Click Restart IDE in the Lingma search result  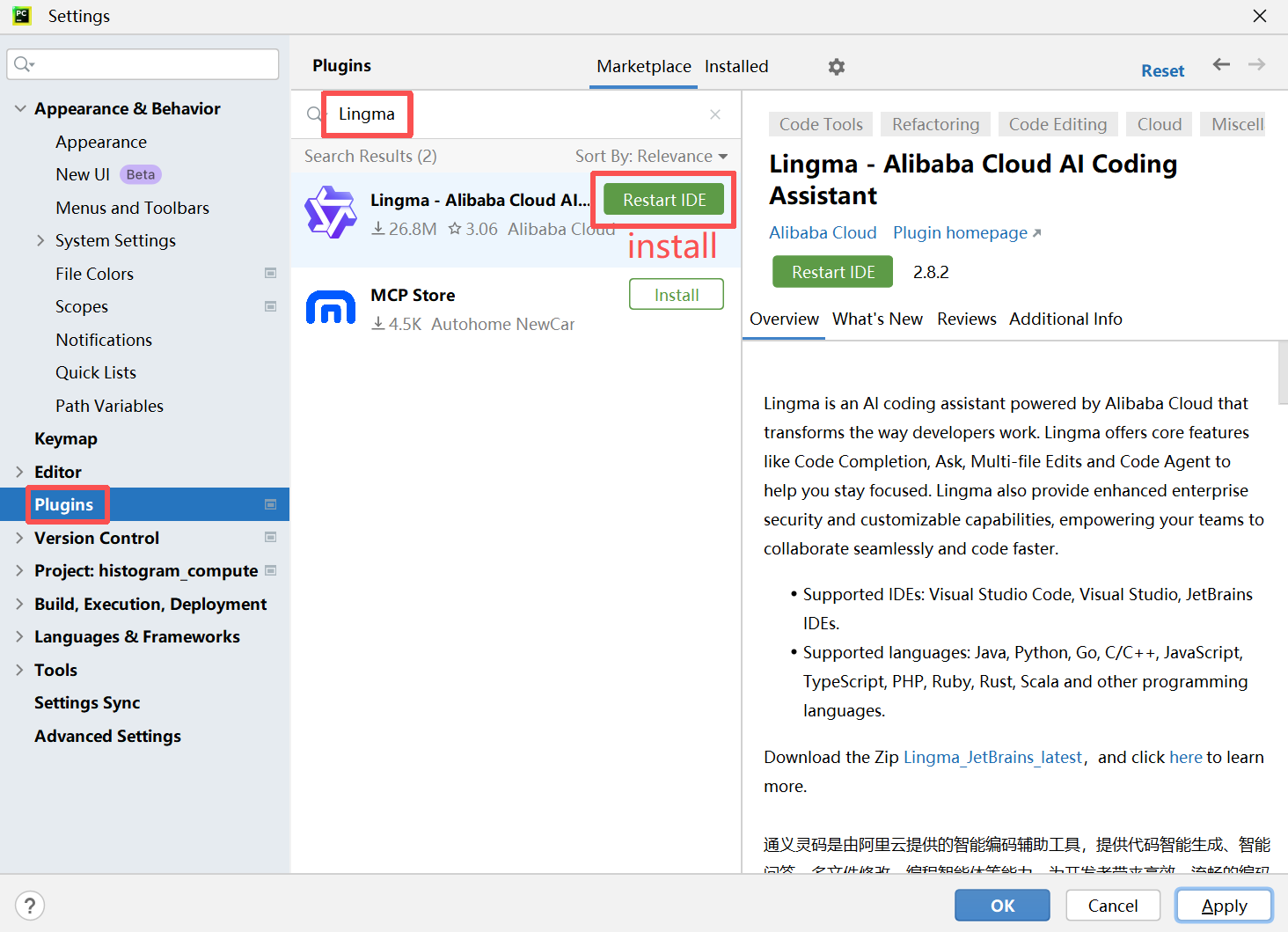[664, 200]
